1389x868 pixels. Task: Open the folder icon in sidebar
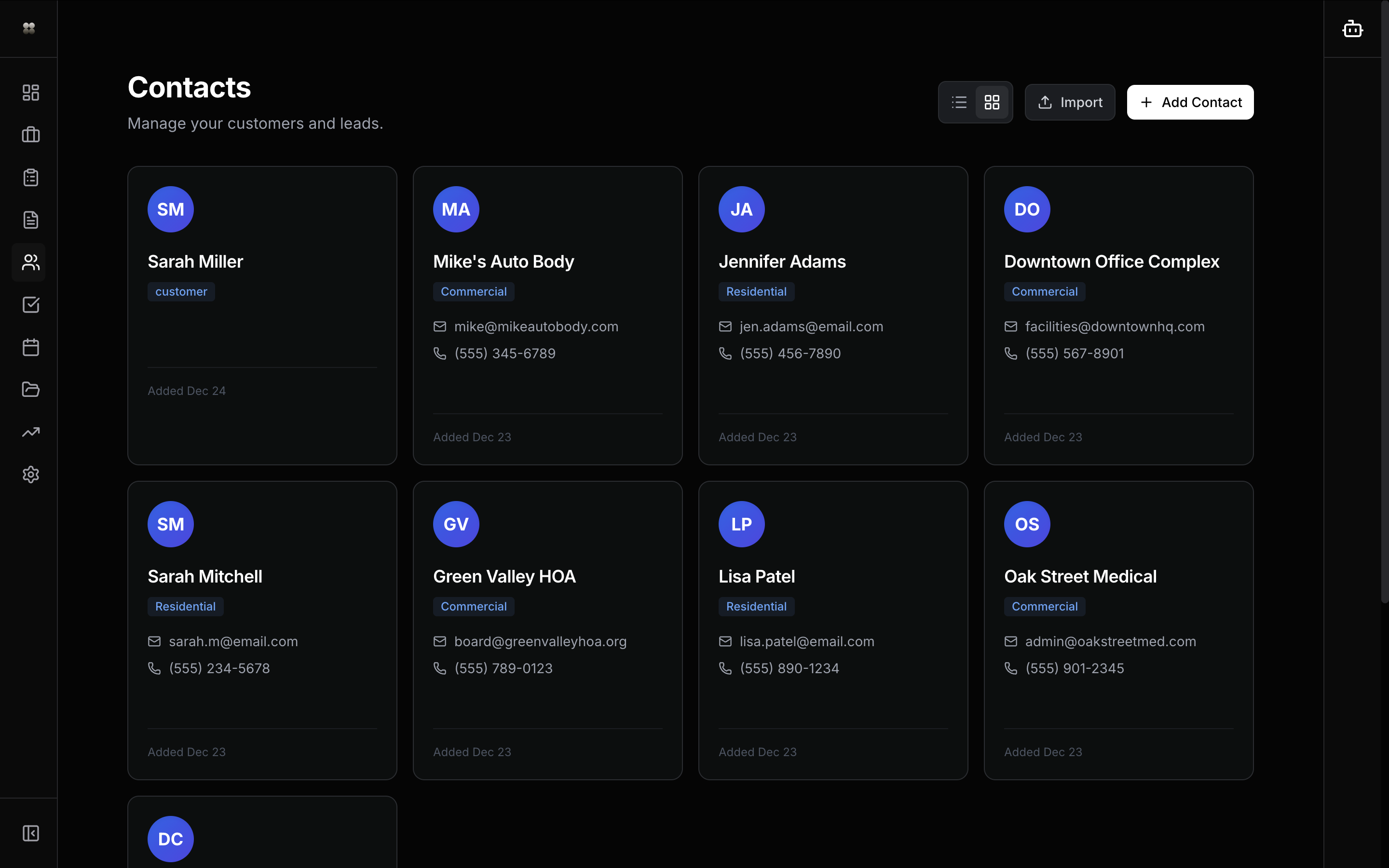30,390
